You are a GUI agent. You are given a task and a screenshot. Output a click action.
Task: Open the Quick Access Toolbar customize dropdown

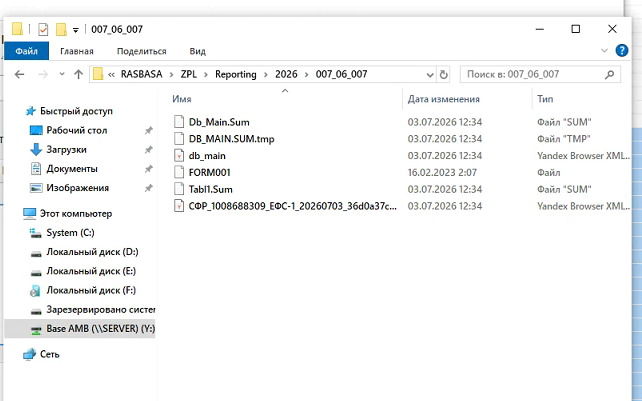(75, 30)
